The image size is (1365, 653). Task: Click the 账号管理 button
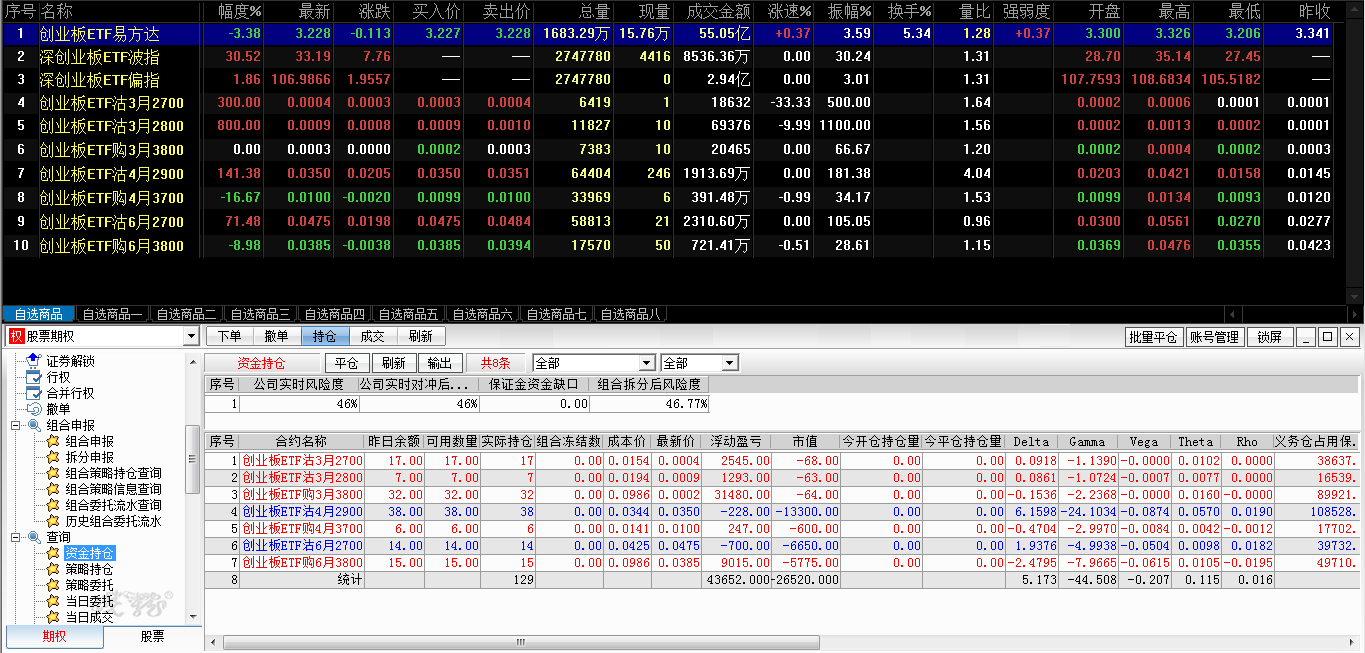click(x=1214, y=337)
